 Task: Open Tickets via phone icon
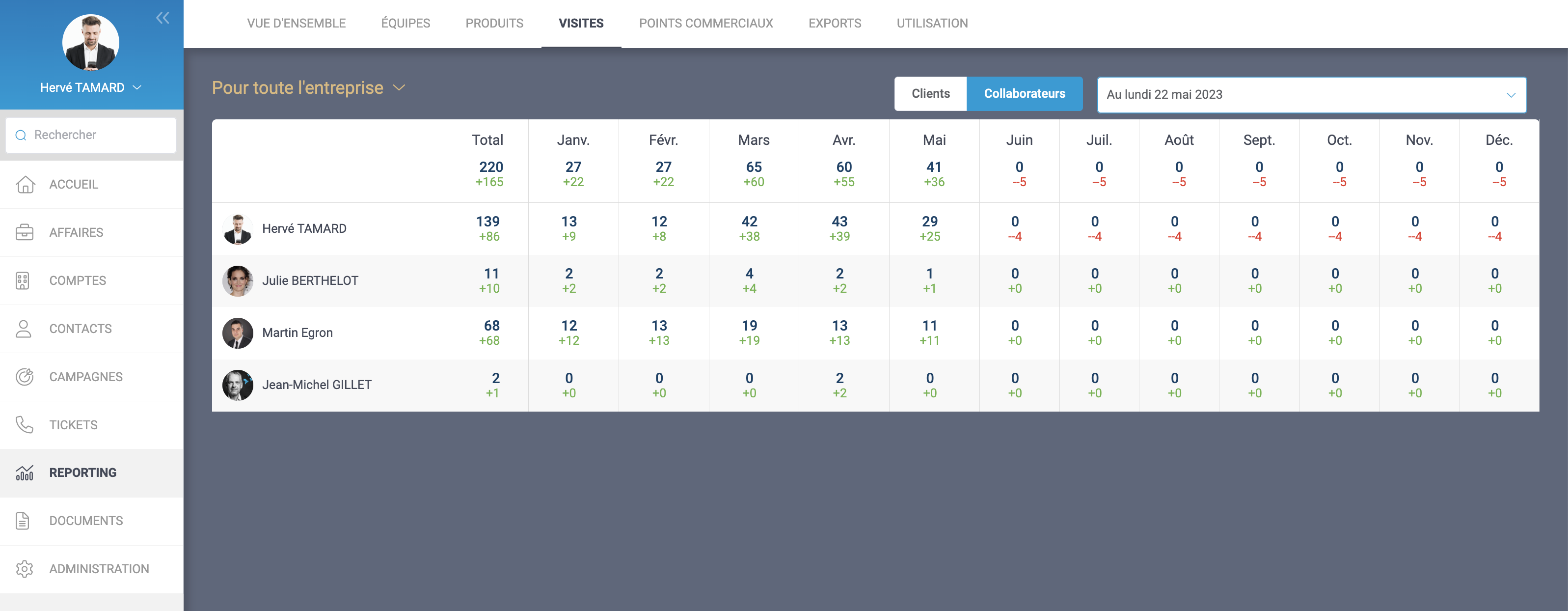(25, 424)
